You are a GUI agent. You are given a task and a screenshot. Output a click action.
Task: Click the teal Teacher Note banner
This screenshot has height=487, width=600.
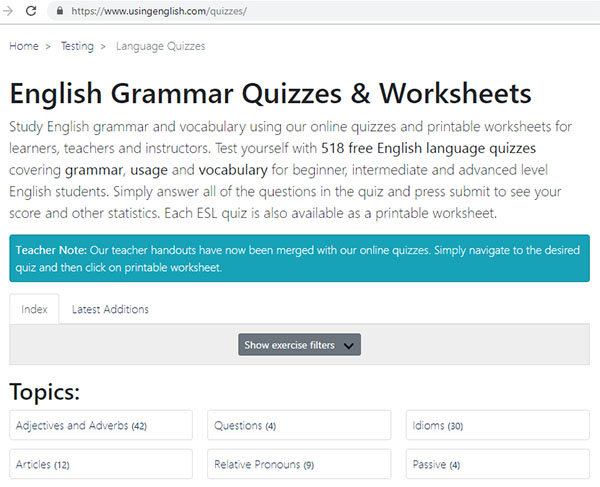click(299, 259)
